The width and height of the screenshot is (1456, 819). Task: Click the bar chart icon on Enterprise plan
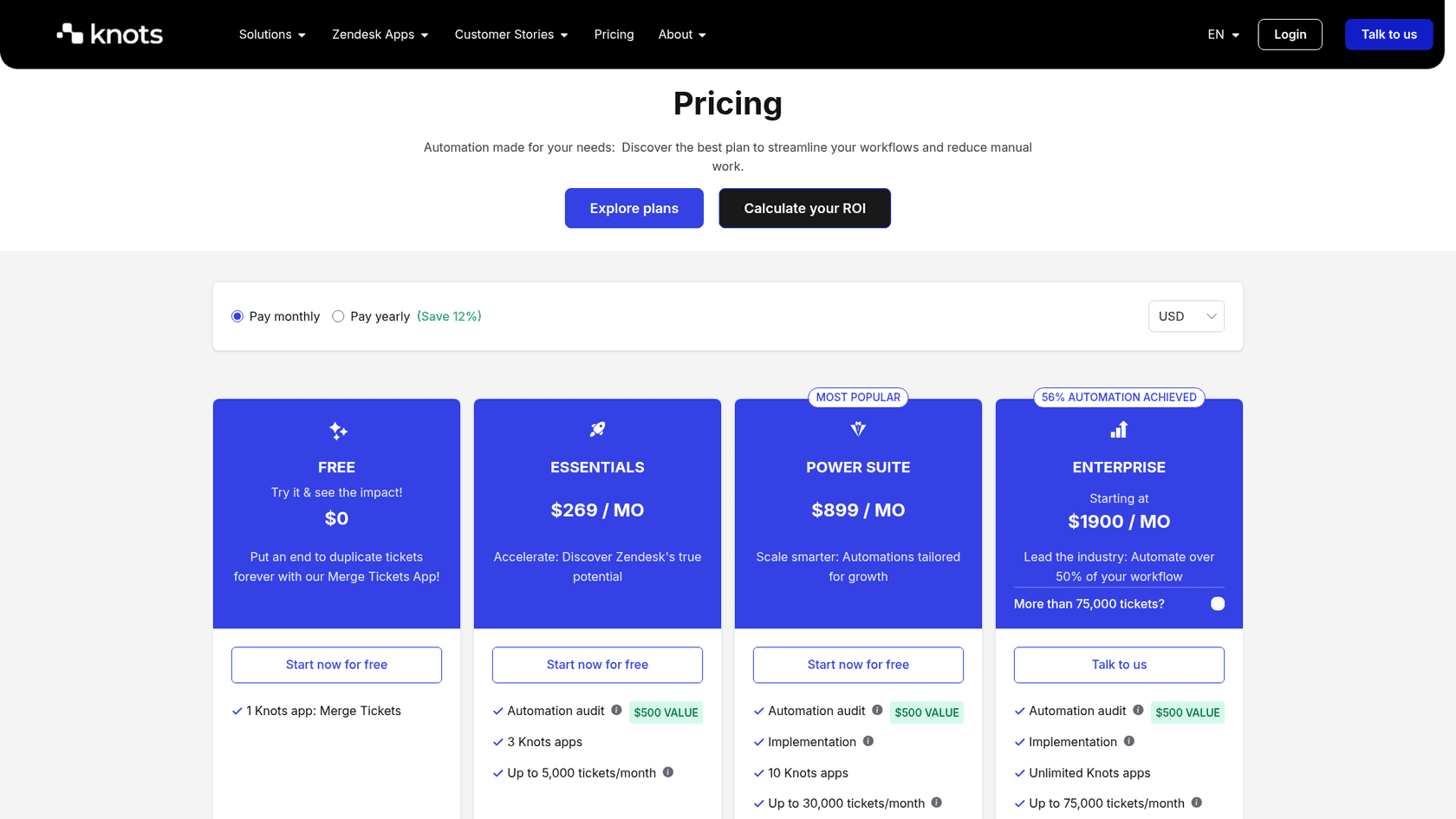coord(1119,429)
